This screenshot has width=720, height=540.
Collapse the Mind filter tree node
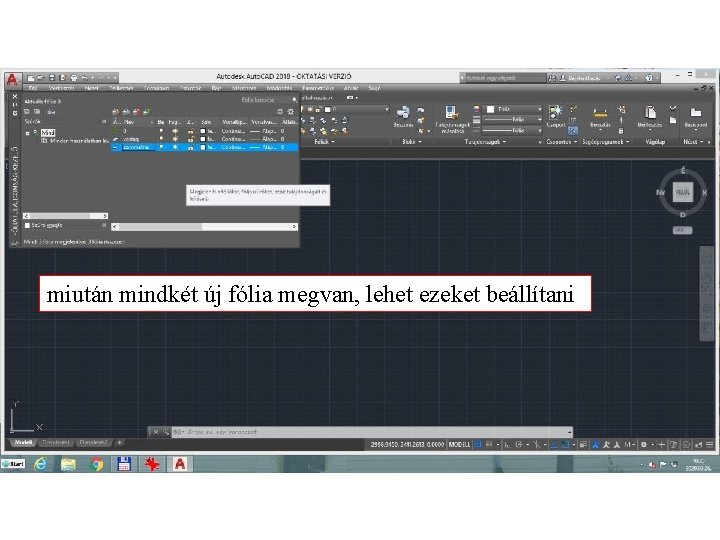coord(28,133)
